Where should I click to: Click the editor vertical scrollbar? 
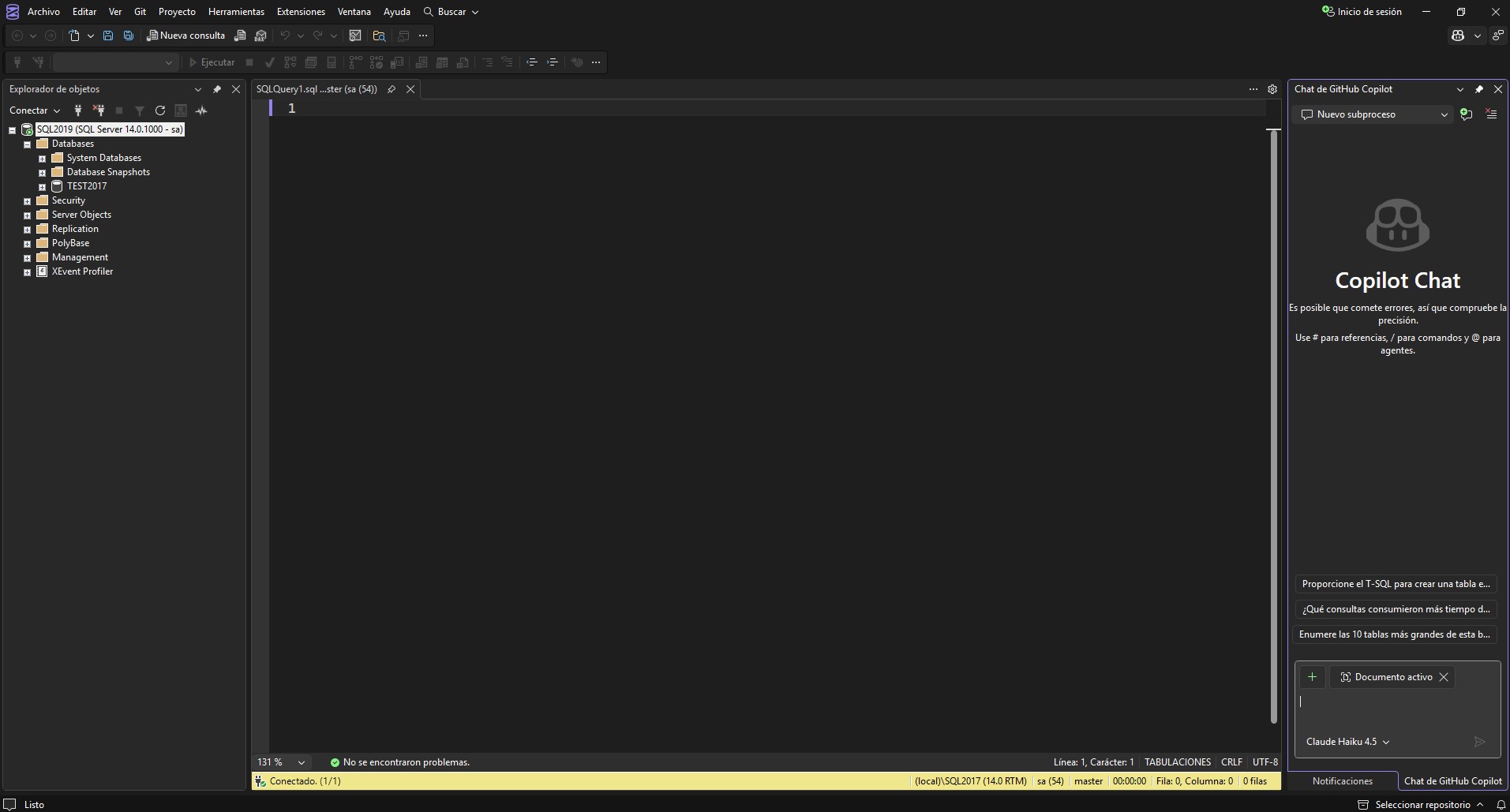pos(1273,426)
